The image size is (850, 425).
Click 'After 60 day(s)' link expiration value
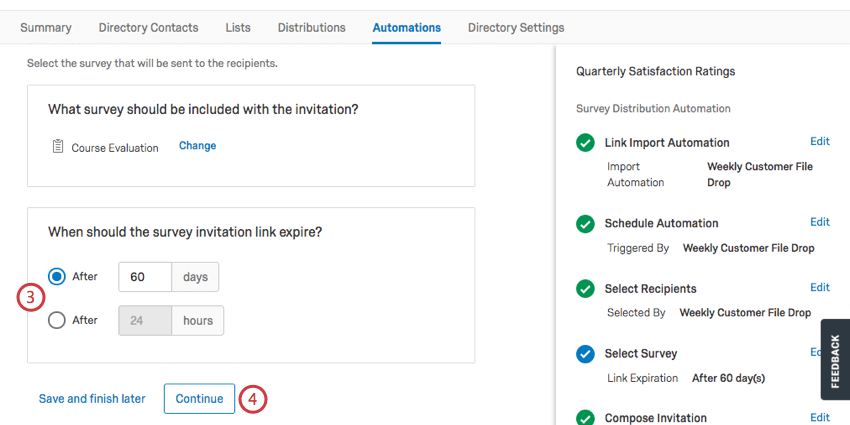pyautogui.click(x=728, y=378)
